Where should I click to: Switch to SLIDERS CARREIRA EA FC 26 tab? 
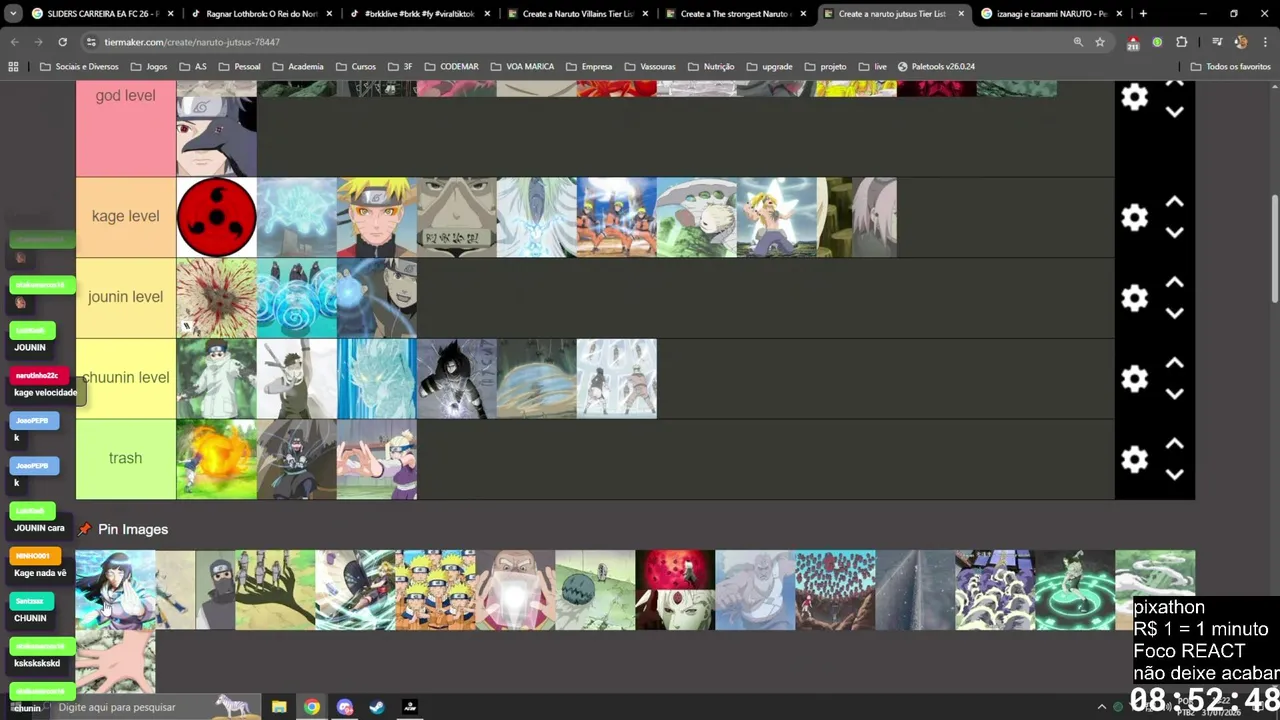coord(103,14)
